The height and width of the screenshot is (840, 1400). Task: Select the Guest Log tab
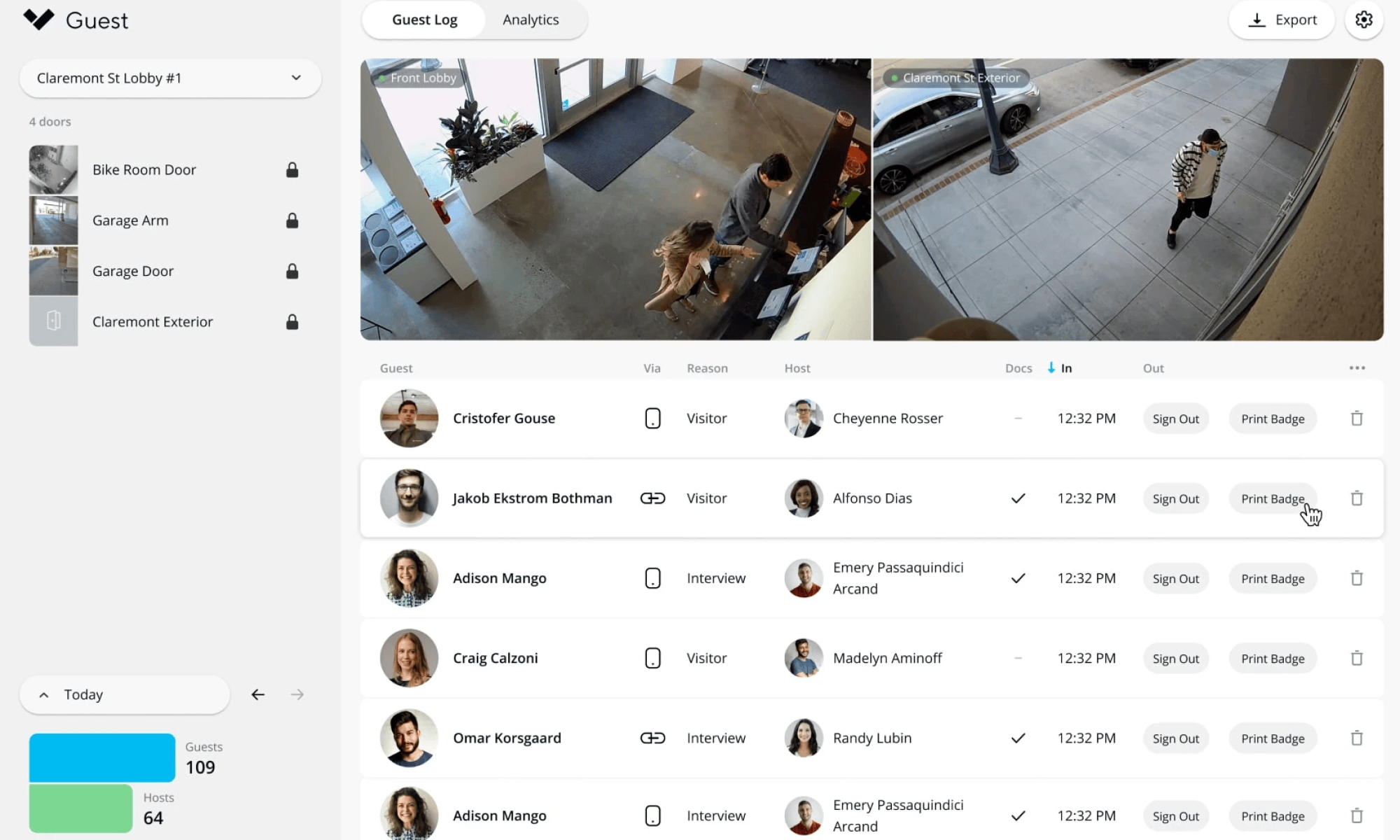(x=424, y=20)
